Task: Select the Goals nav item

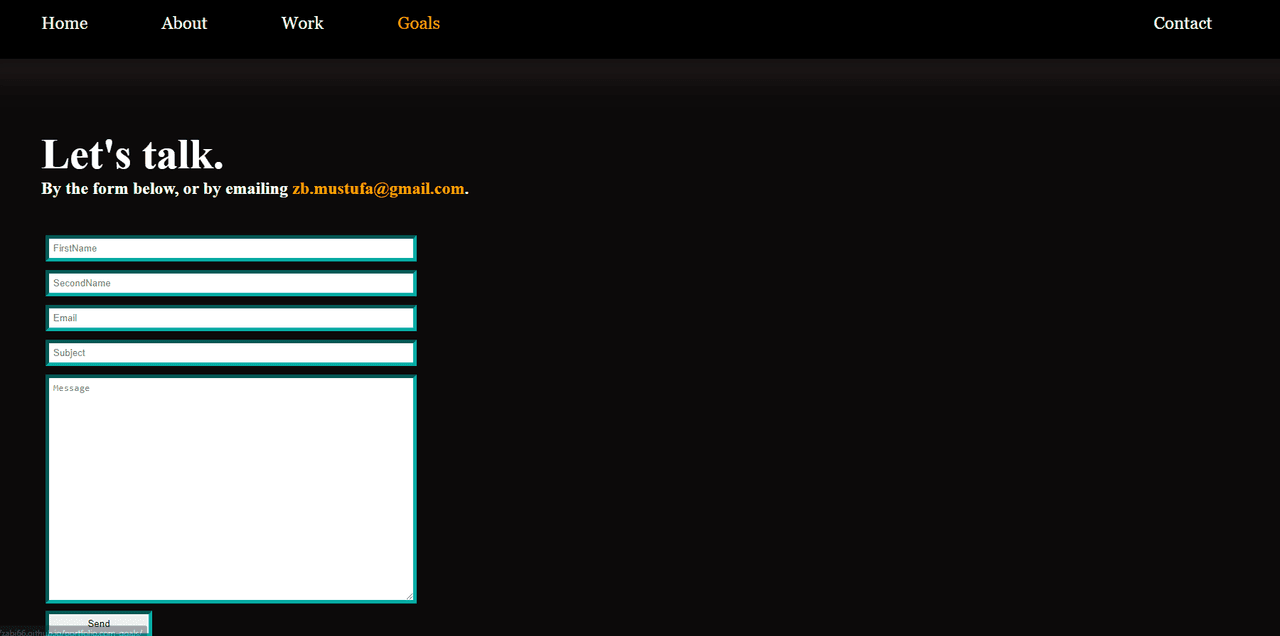Action: click(x=418, y=23)
